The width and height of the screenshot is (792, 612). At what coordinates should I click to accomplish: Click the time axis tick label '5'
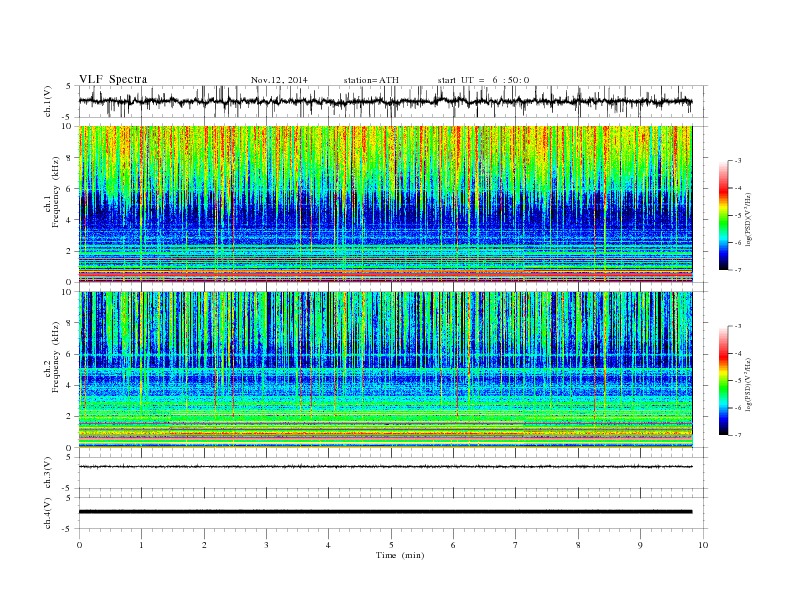391,545
